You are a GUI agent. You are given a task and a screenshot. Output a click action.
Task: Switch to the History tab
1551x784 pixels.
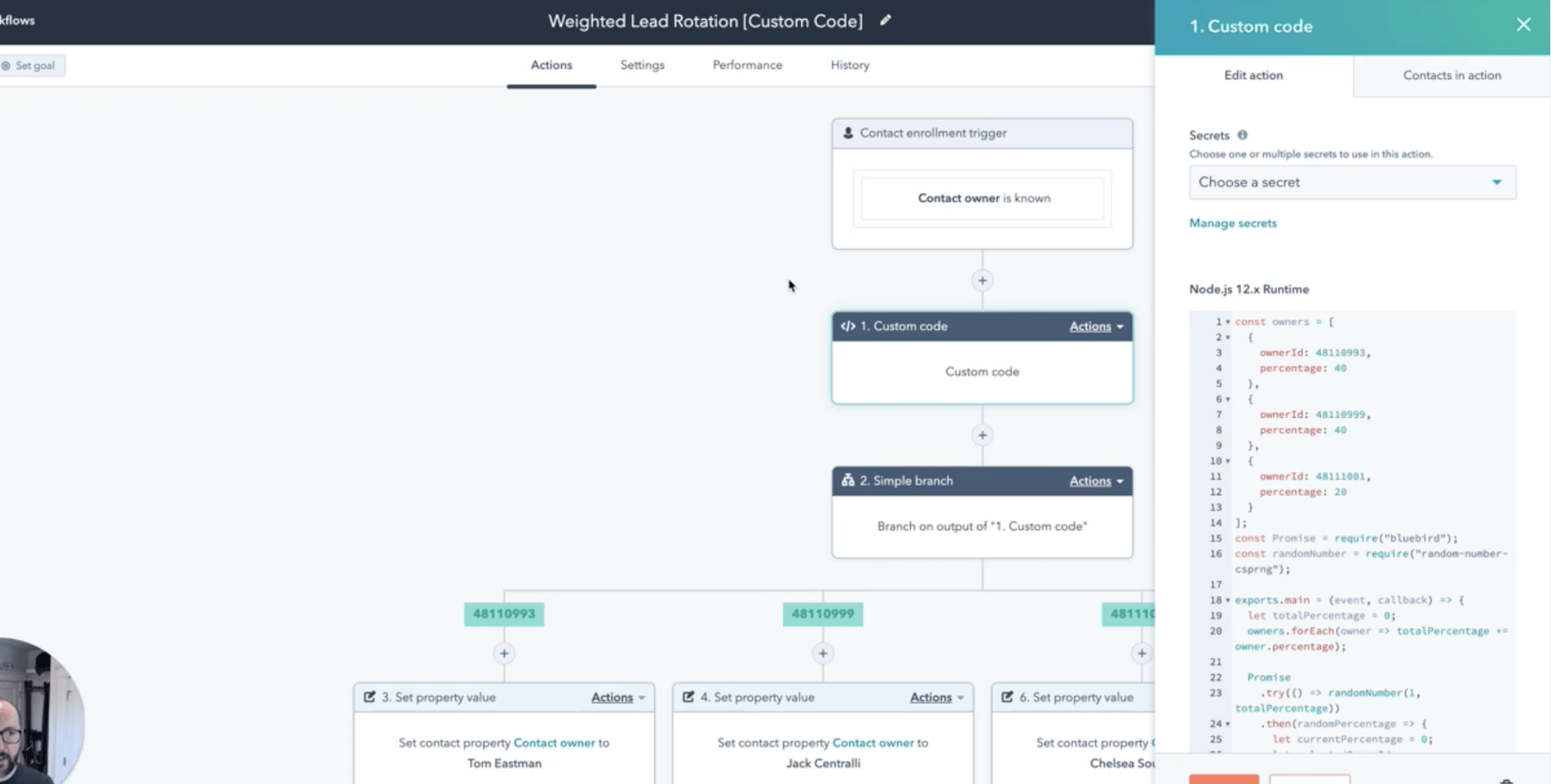pos(849,65)
